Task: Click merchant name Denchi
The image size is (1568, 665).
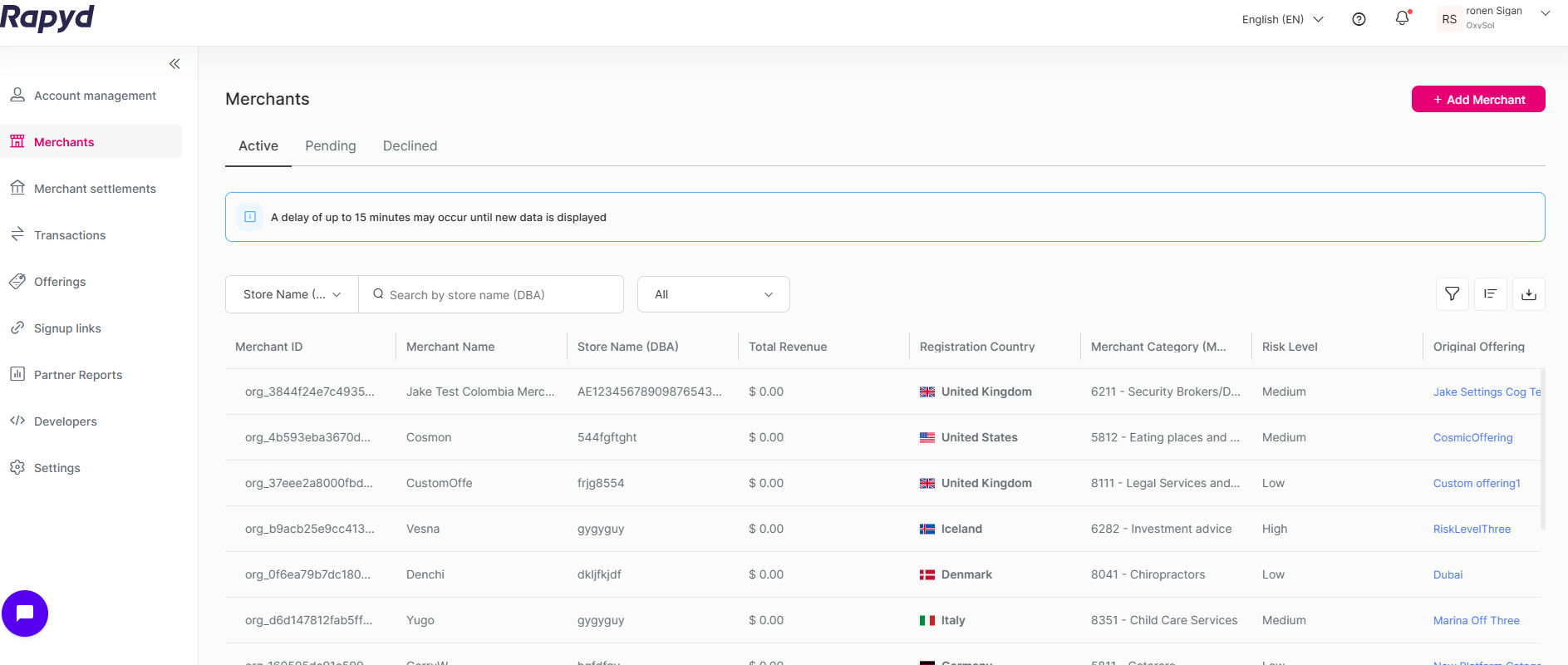Action: (x=425, y=574)
